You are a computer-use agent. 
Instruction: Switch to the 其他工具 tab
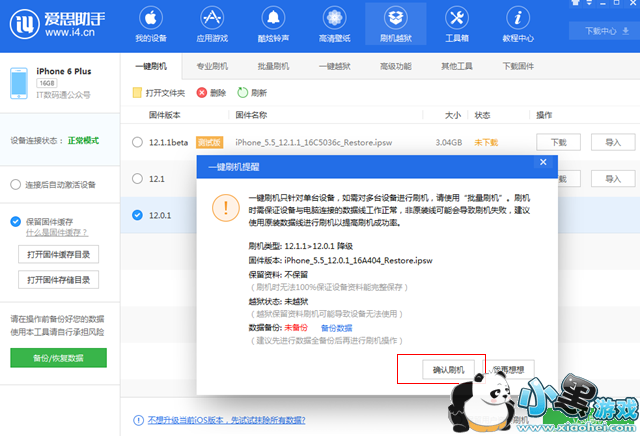(x=457, y=66)
